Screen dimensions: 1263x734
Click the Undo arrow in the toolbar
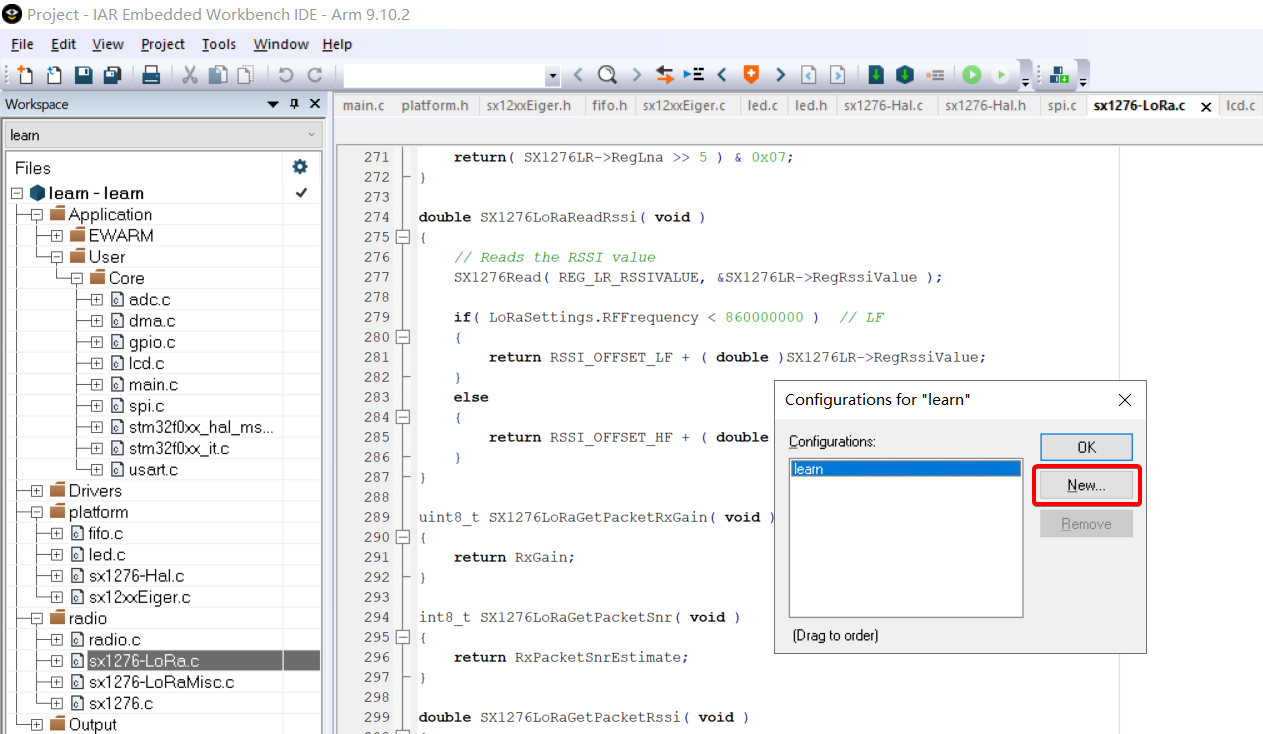click(286, 75)
